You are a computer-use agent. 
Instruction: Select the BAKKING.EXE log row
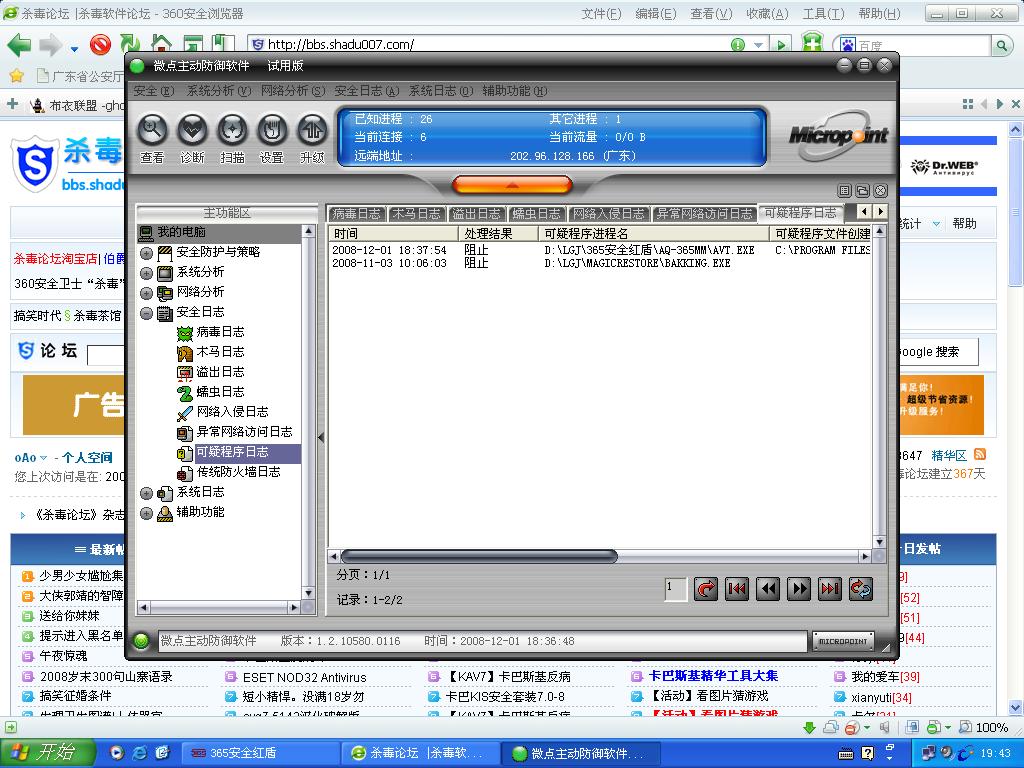(600, 263)
